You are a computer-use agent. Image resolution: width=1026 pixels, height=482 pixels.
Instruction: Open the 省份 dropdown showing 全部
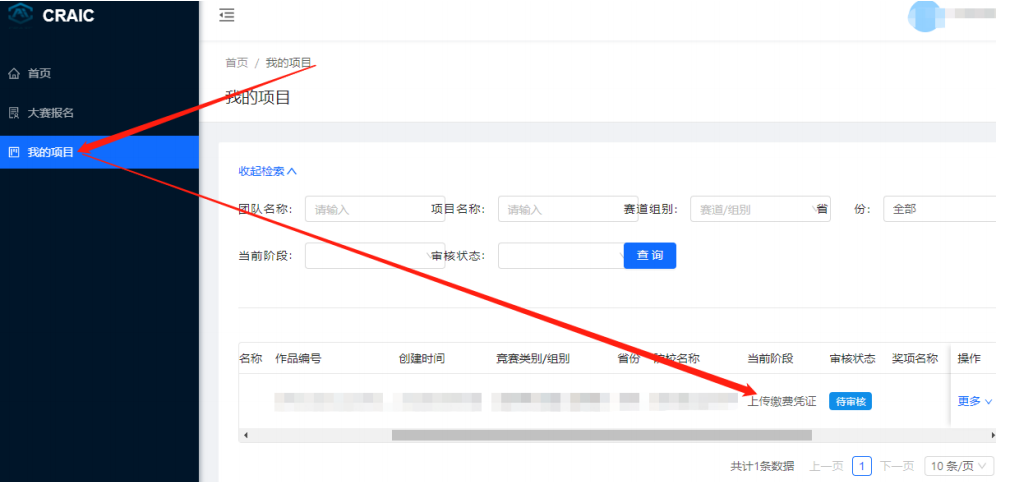[938, 209]
